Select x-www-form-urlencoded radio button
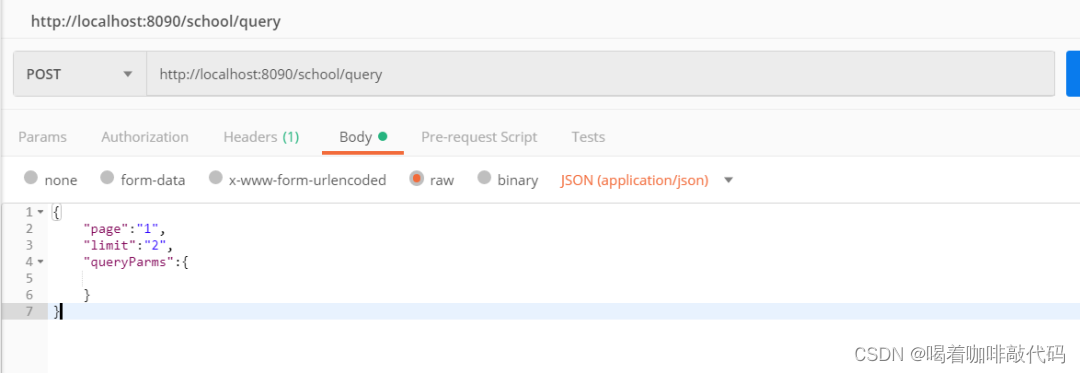 click(216, 178)
